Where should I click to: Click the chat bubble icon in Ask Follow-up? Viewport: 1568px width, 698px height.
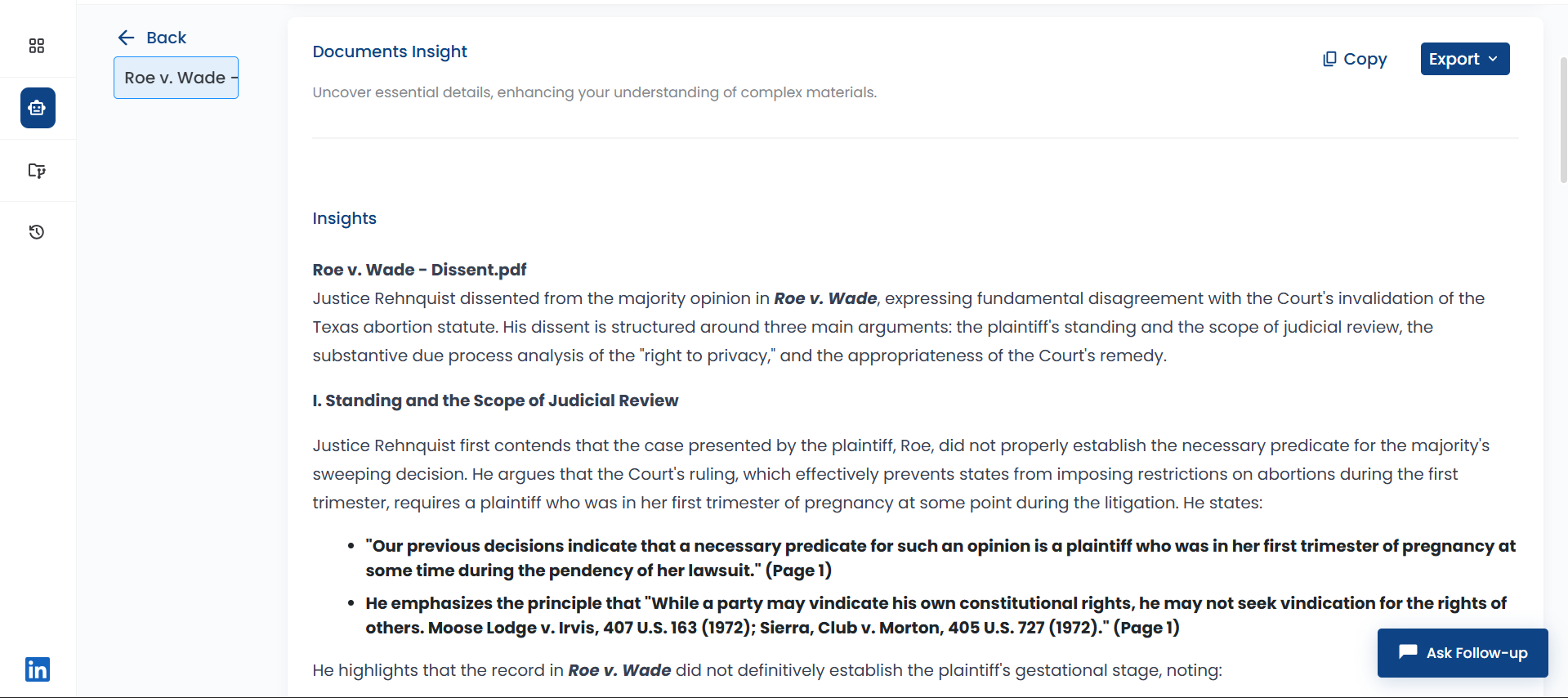pyautogui.click(x=1407, y=652)
